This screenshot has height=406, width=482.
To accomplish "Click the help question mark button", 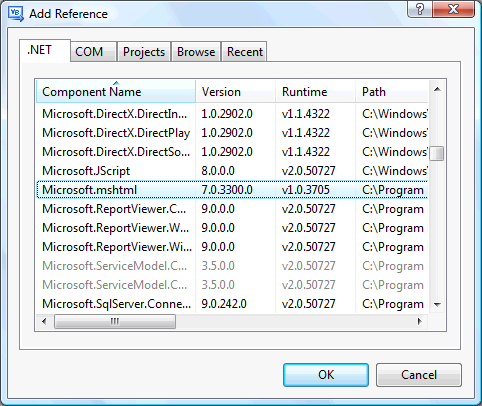I will tap(420, 9).
